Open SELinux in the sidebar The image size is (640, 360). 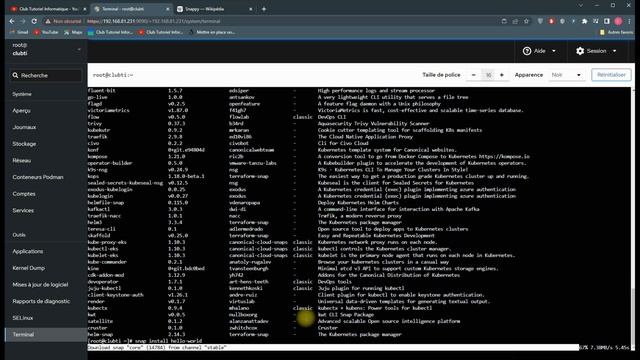click(x=22, y=318)
